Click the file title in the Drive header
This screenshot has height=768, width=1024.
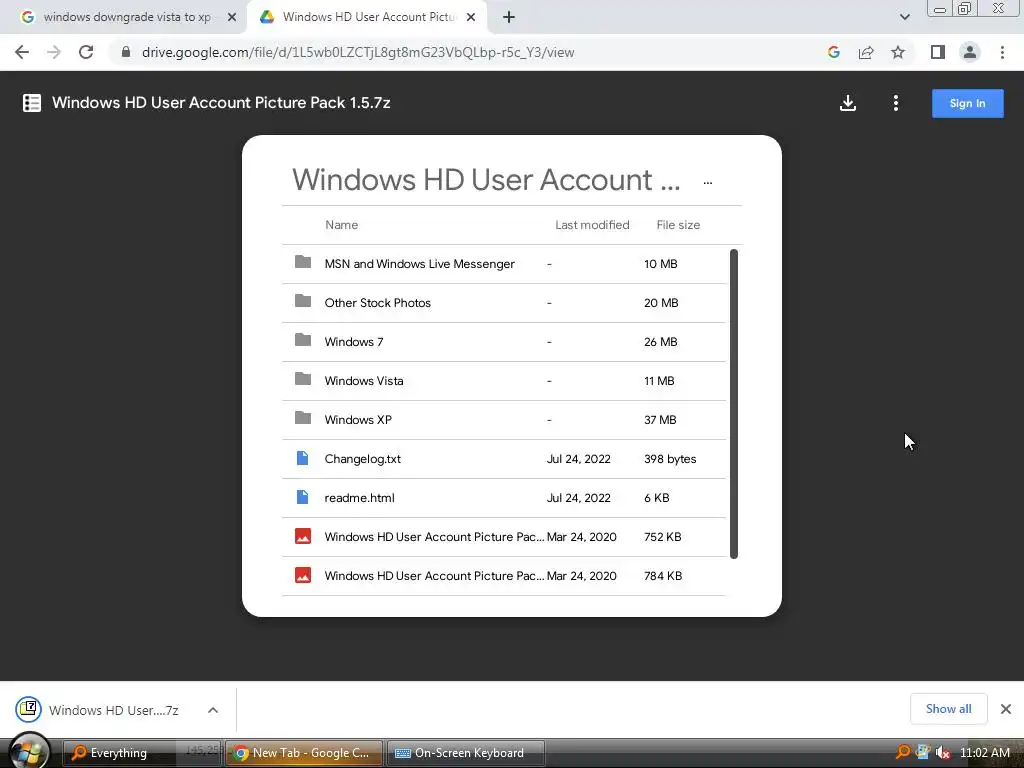point(221,103)
